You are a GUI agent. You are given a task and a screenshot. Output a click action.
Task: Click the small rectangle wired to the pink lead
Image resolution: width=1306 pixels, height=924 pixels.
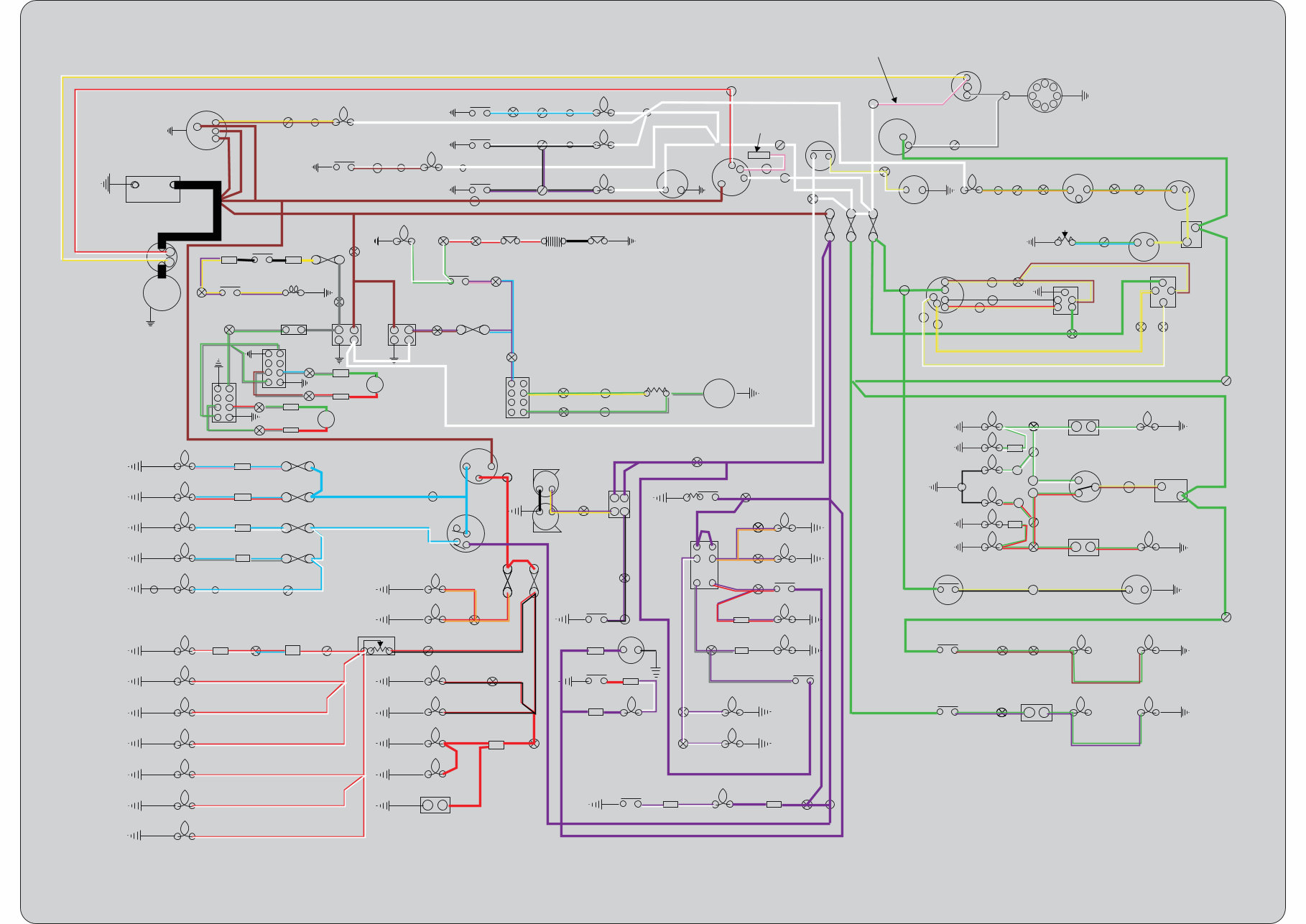click(x=759, y=155)
